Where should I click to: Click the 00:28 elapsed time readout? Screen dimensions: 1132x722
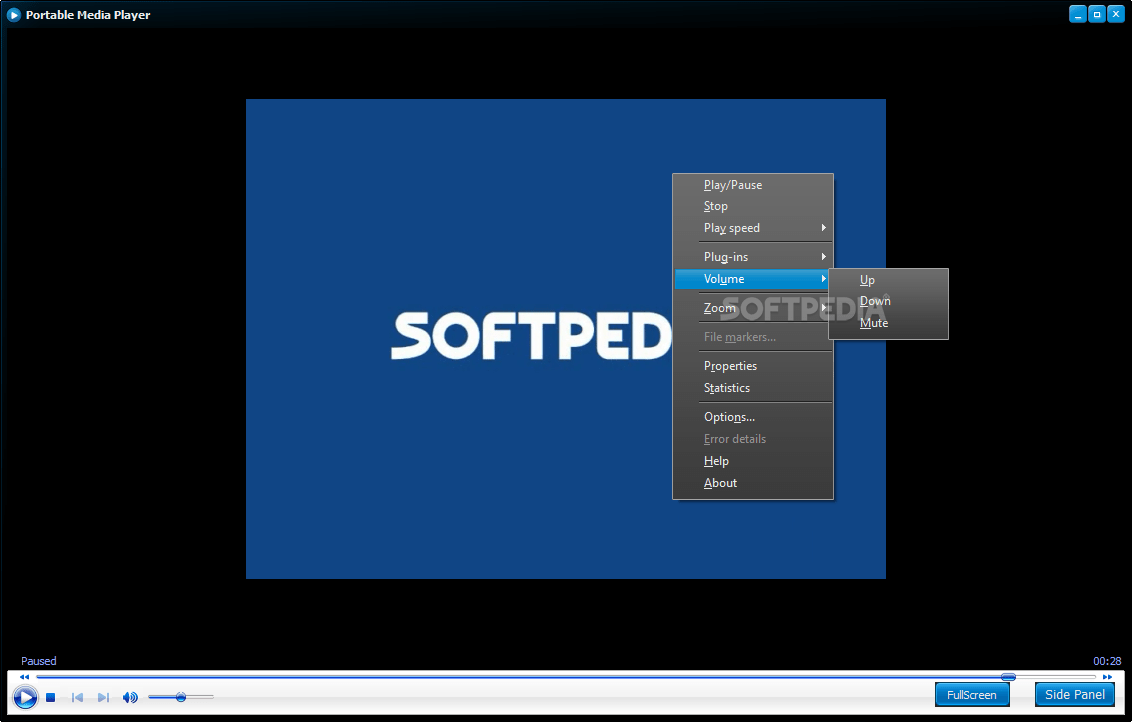pyautogui.click(x=1107, y=661)
